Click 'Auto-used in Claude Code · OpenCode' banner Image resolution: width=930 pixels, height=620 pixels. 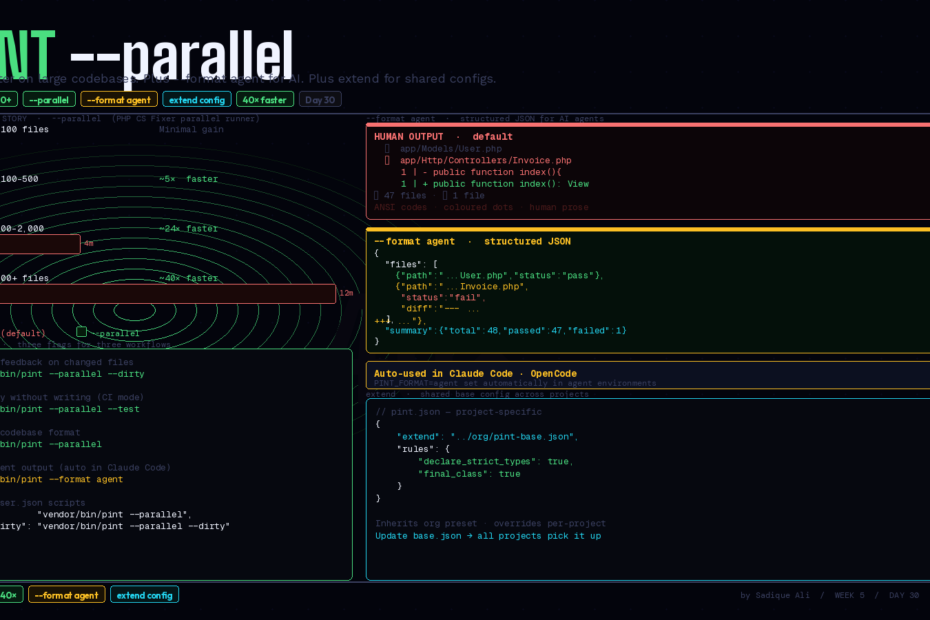click(484, 373)
